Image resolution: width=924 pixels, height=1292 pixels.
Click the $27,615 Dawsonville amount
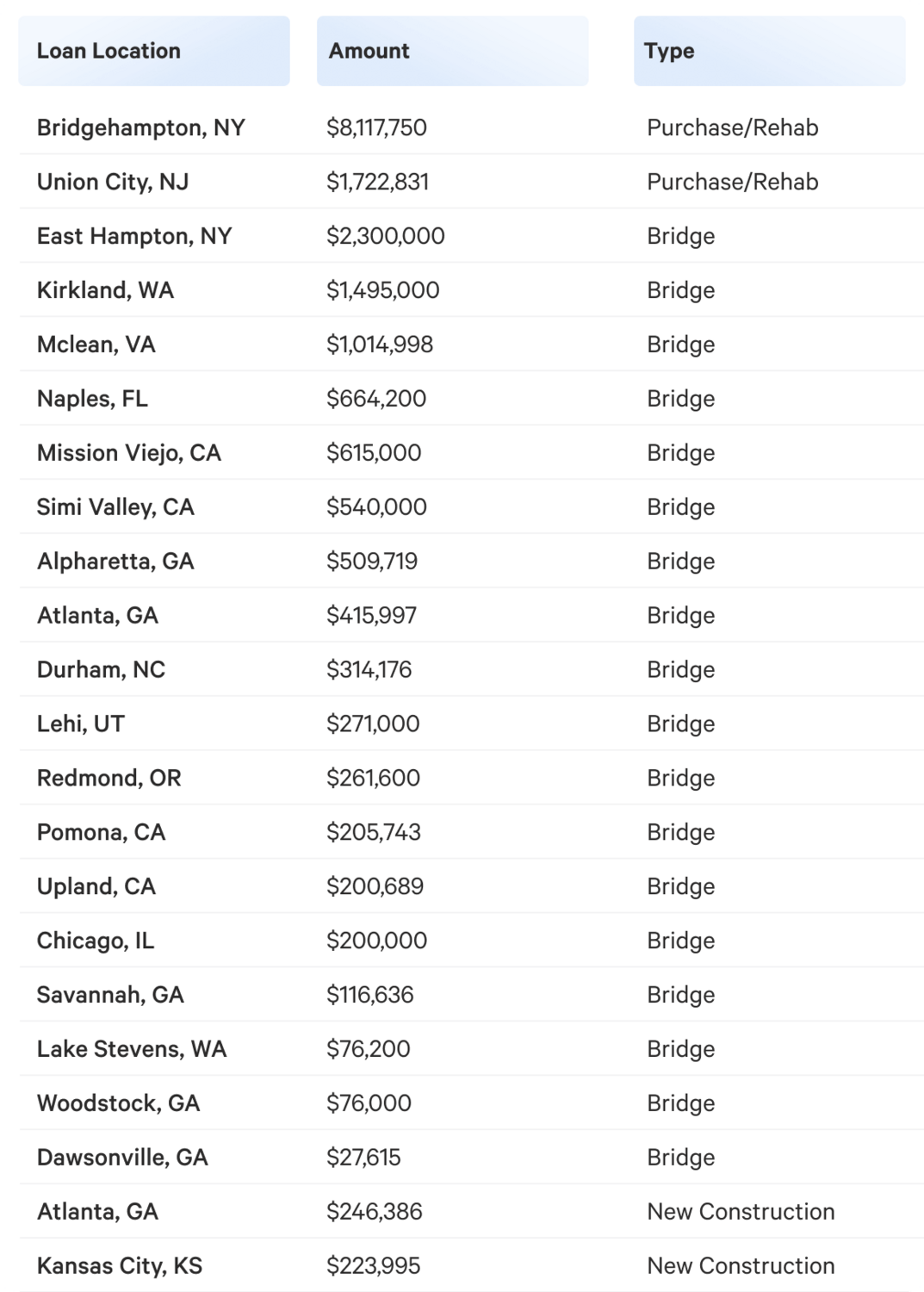click(x=363, y=1158)
